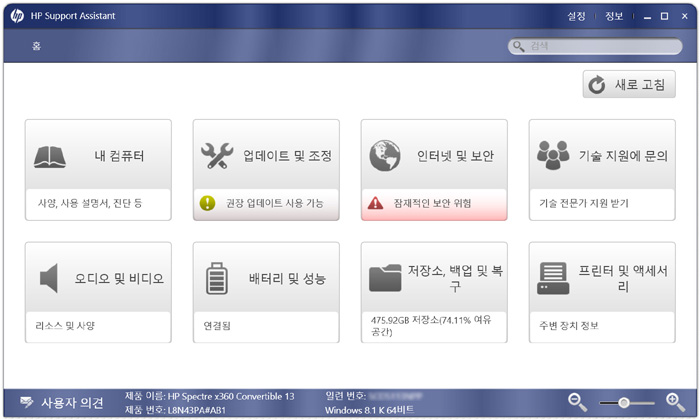Click the zoom in magnifier icon
Image resolution: width=700 pixels, height=420 pixels.
pyautogui.click(x=675, y=402)
